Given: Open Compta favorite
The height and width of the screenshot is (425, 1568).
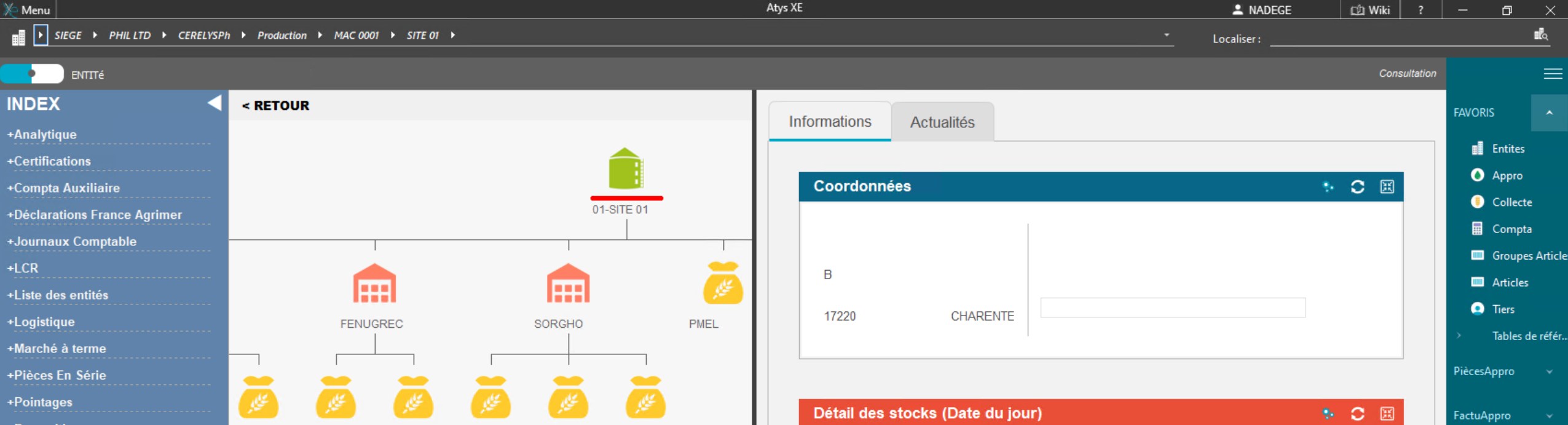Looking at the screenshot, I should click(x=1501, y=229).
